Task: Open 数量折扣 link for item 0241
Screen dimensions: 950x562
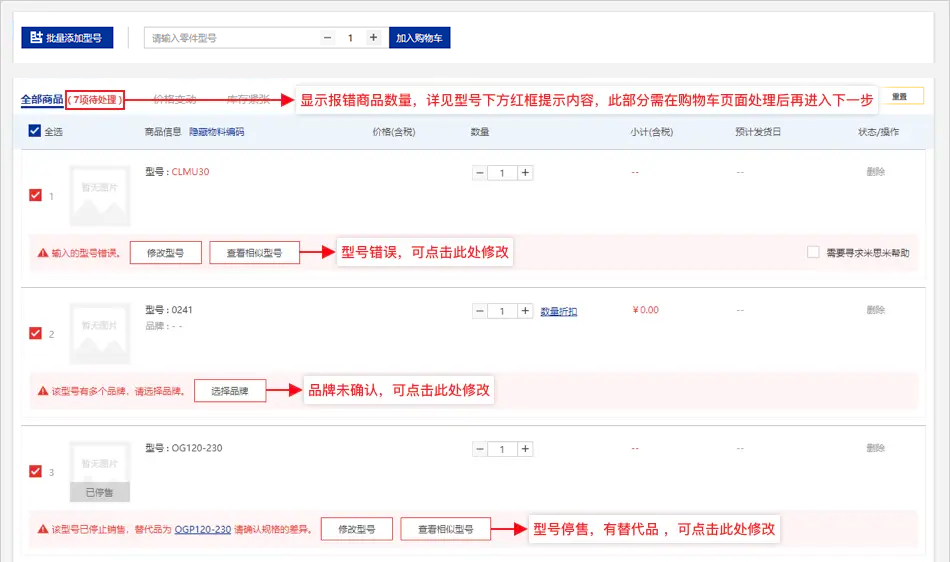Action: point(559,311)
